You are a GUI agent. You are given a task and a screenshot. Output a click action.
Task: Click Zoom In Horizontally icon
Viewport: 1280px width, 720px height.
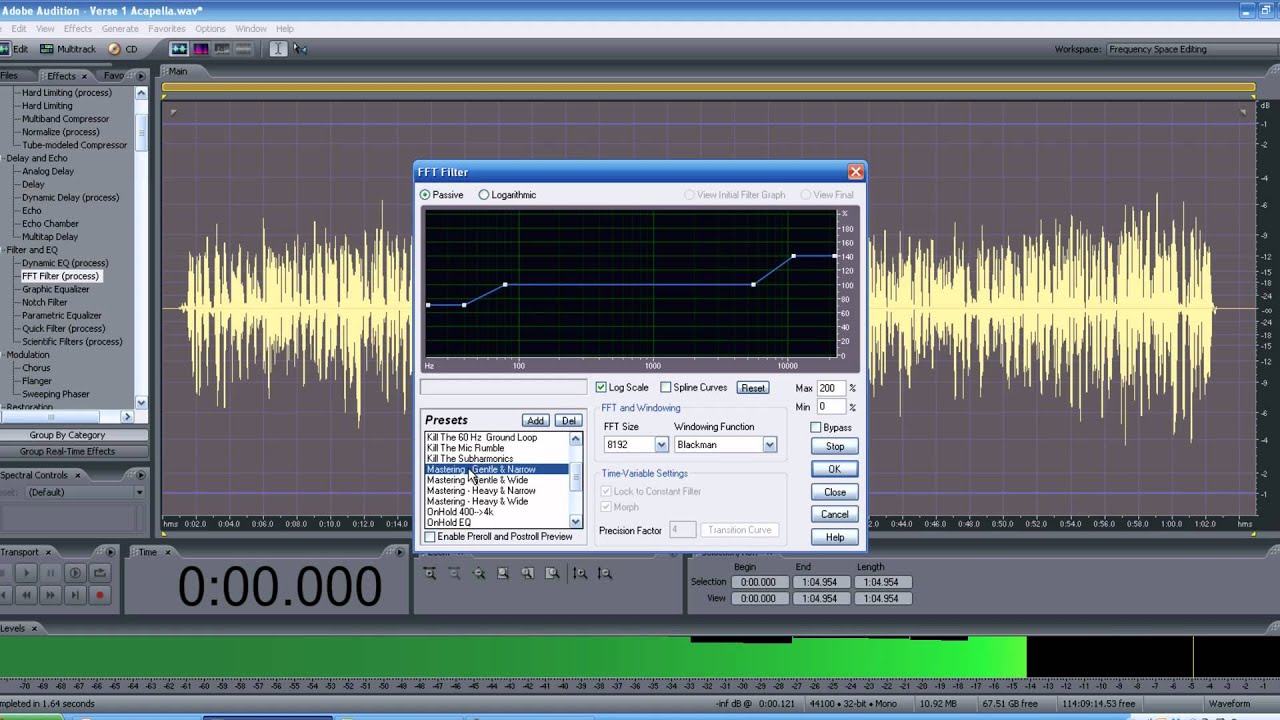pyautogui.click(x=430, y=573)
